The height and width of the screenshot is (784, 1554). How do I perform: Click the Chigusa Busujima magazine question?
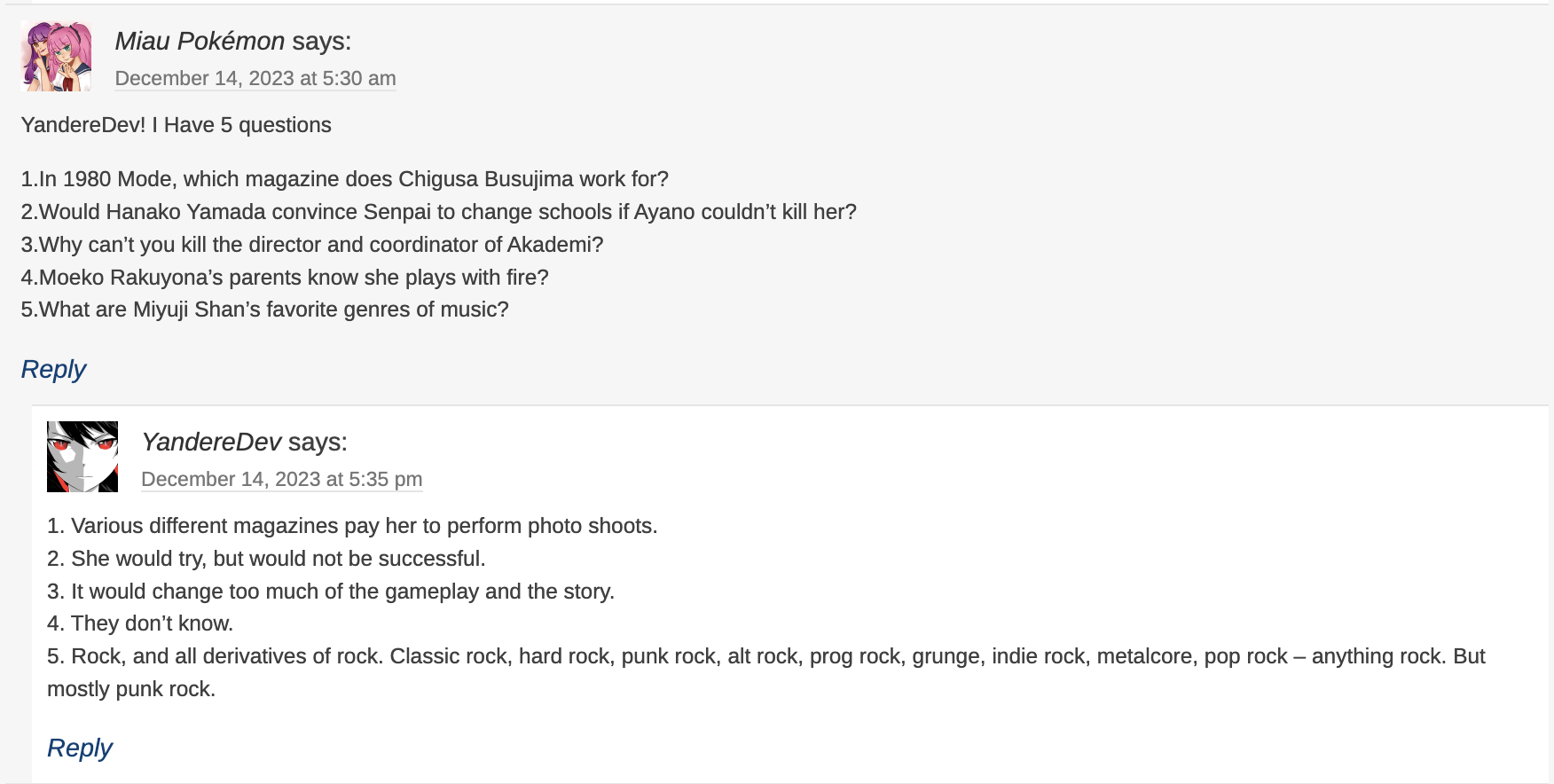(344, 179)
